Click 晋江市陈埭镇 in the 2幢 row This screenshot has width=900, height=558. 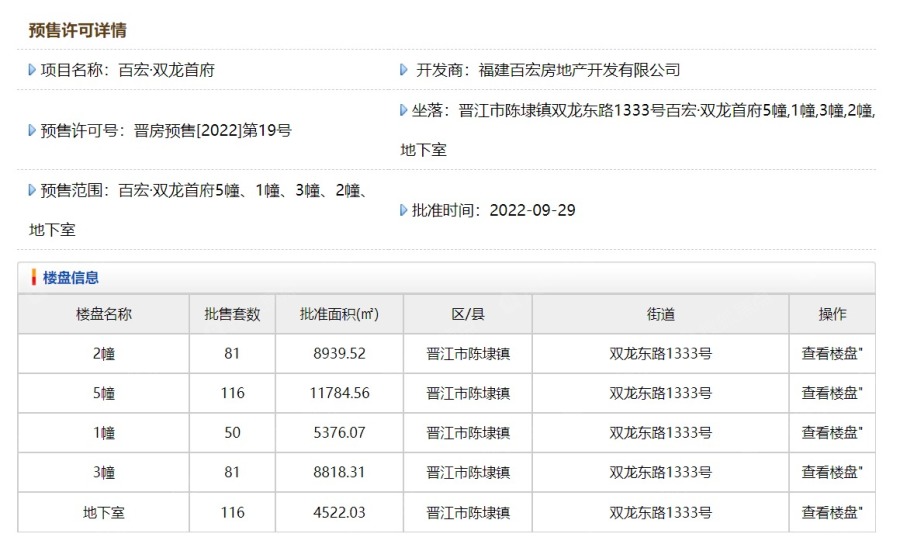(468, 354)
